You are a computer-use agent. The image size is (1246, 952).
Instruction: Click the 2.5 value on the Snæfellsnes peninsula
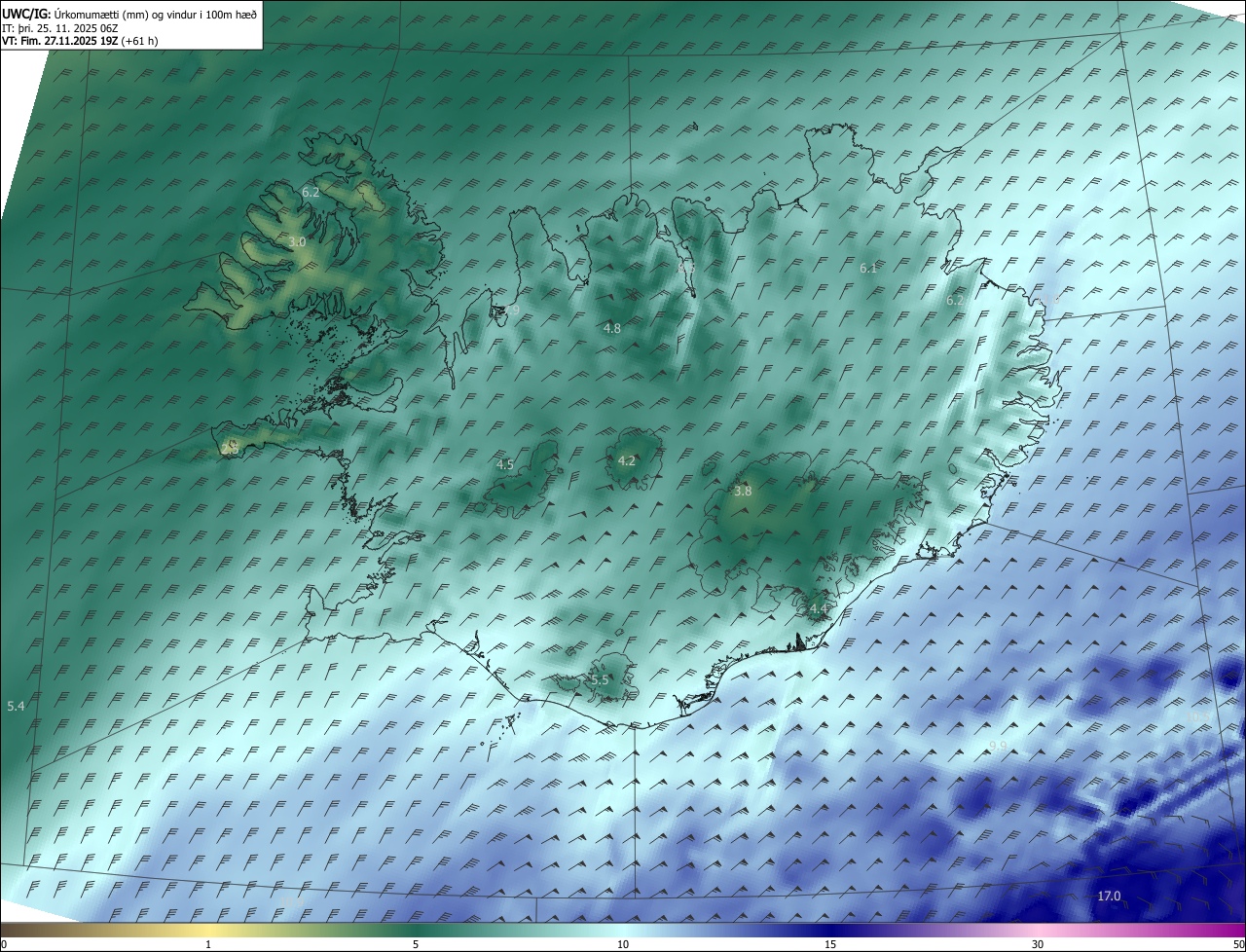(x=230, y=449)
